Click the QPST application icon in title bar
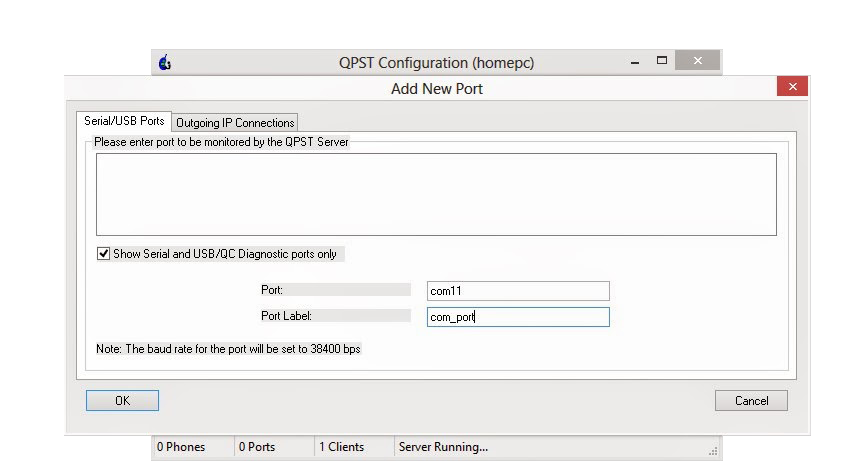This screenshot has height=476, width=855. click(165, 63)
